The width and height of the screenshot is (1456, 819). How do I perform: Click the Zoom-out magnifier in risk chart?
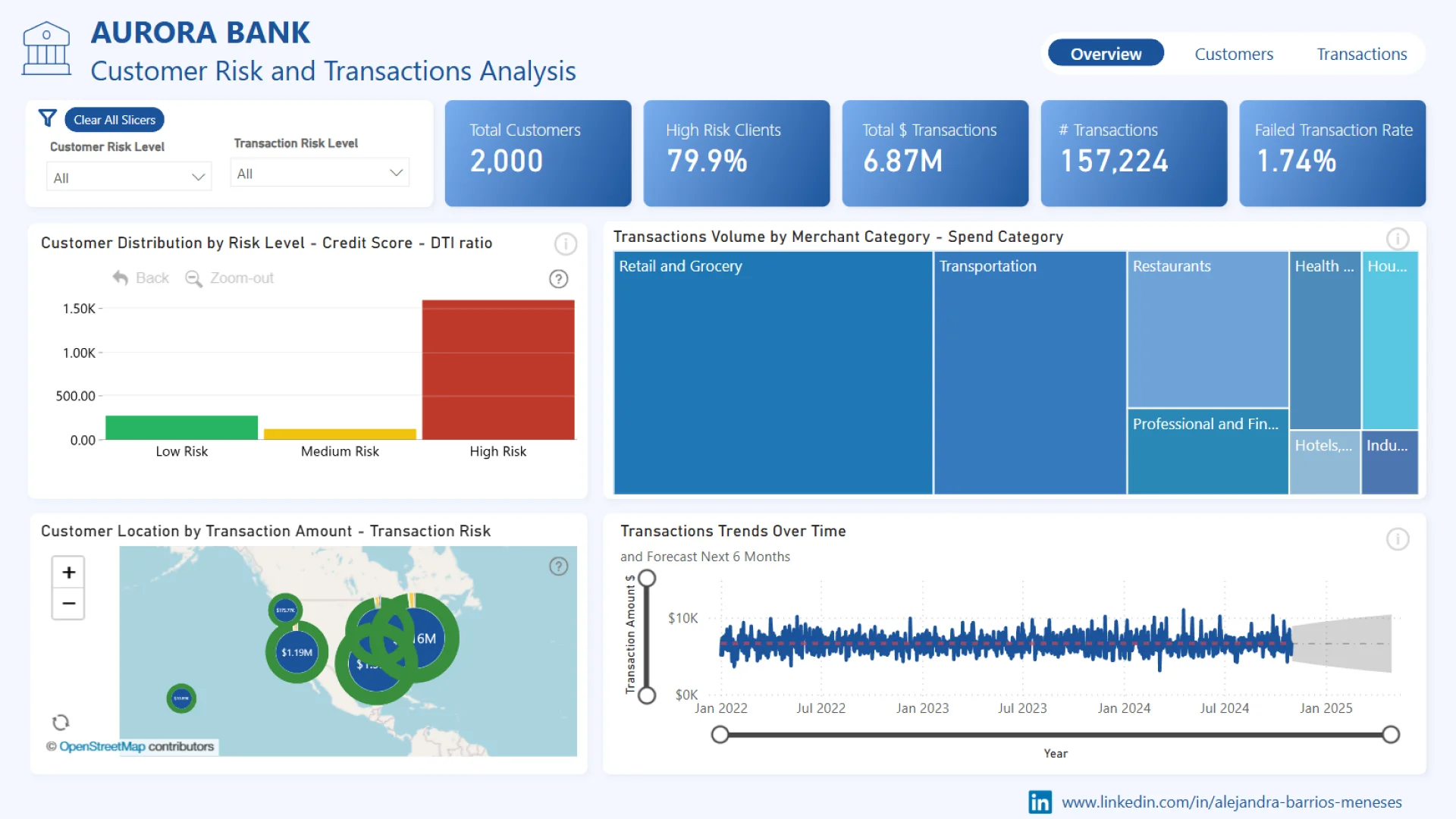(193, 278)
